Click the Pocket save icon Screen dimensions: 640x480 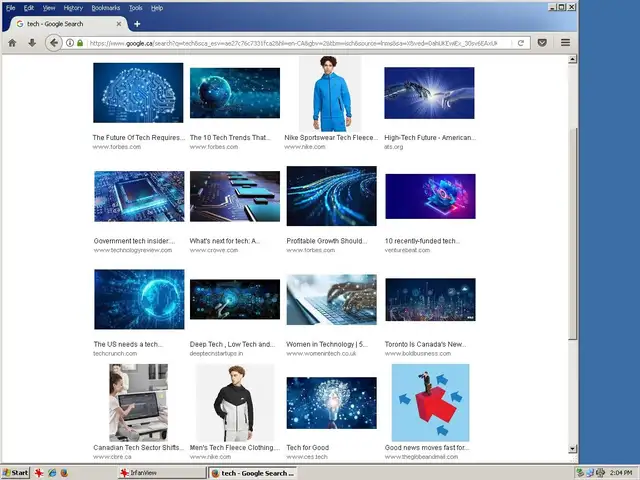tap(543, 43)
